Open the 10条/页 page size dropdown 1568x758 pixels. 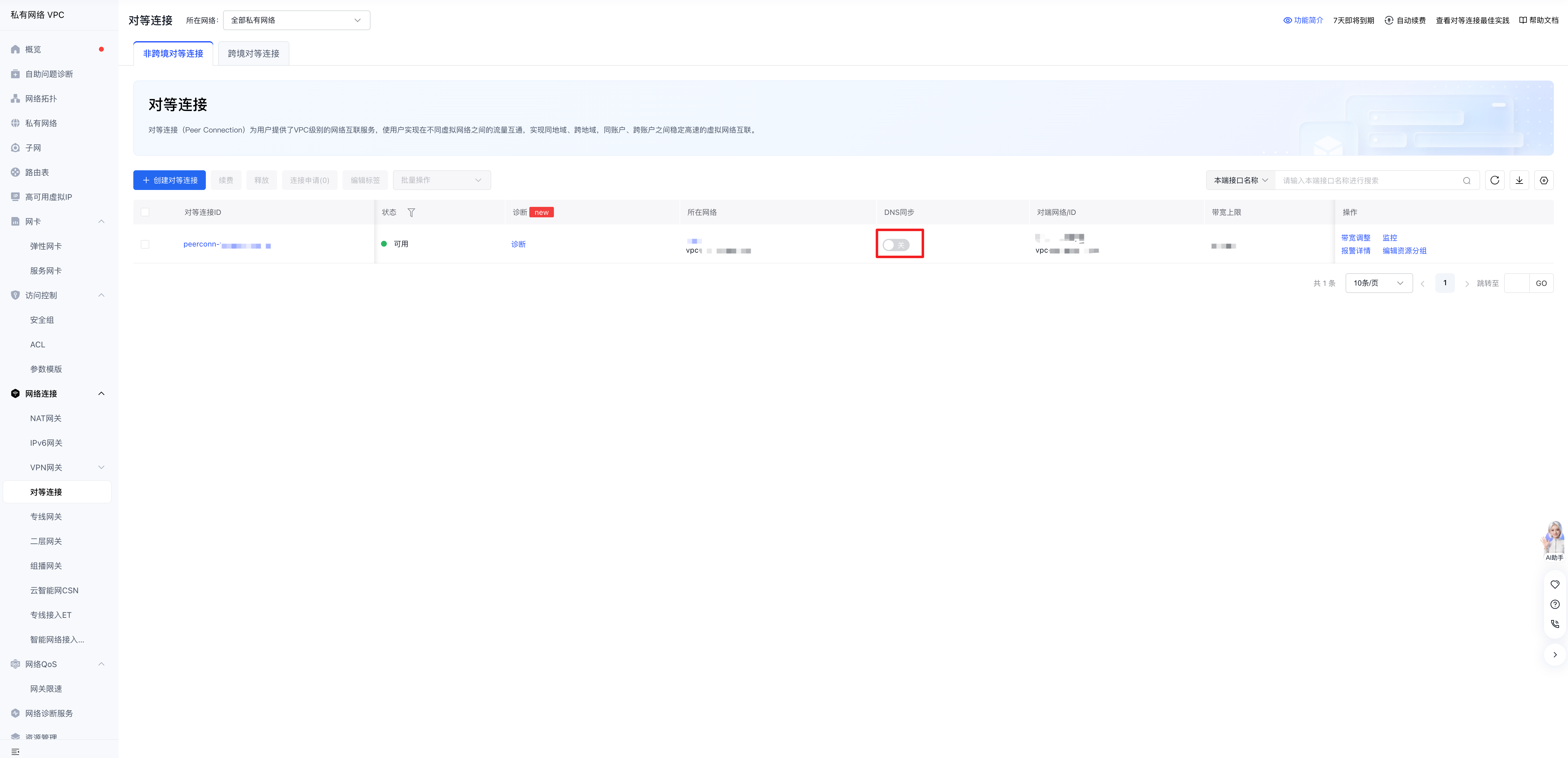[1379, 283]
